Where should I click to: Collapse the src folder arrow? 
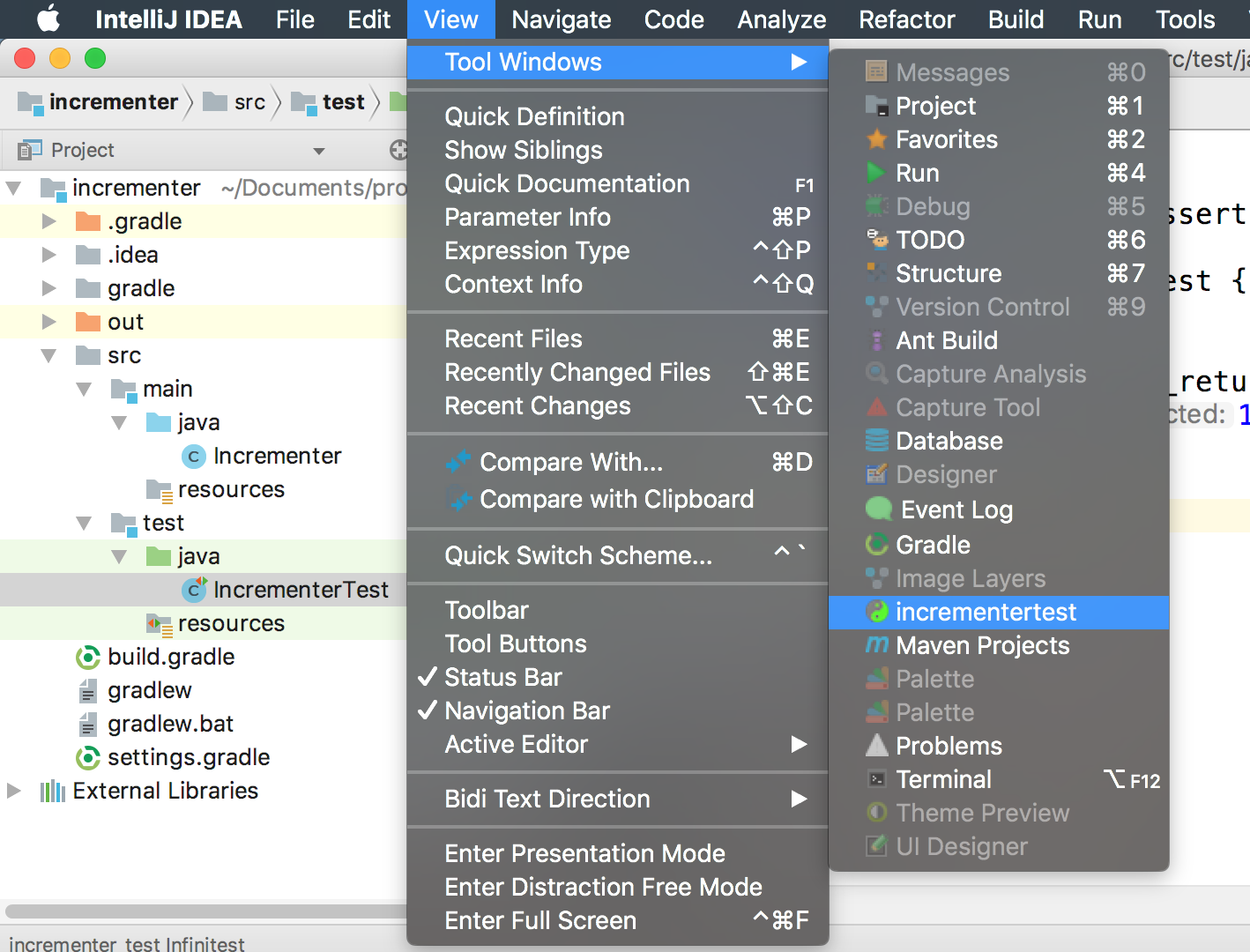coord(48,355)
